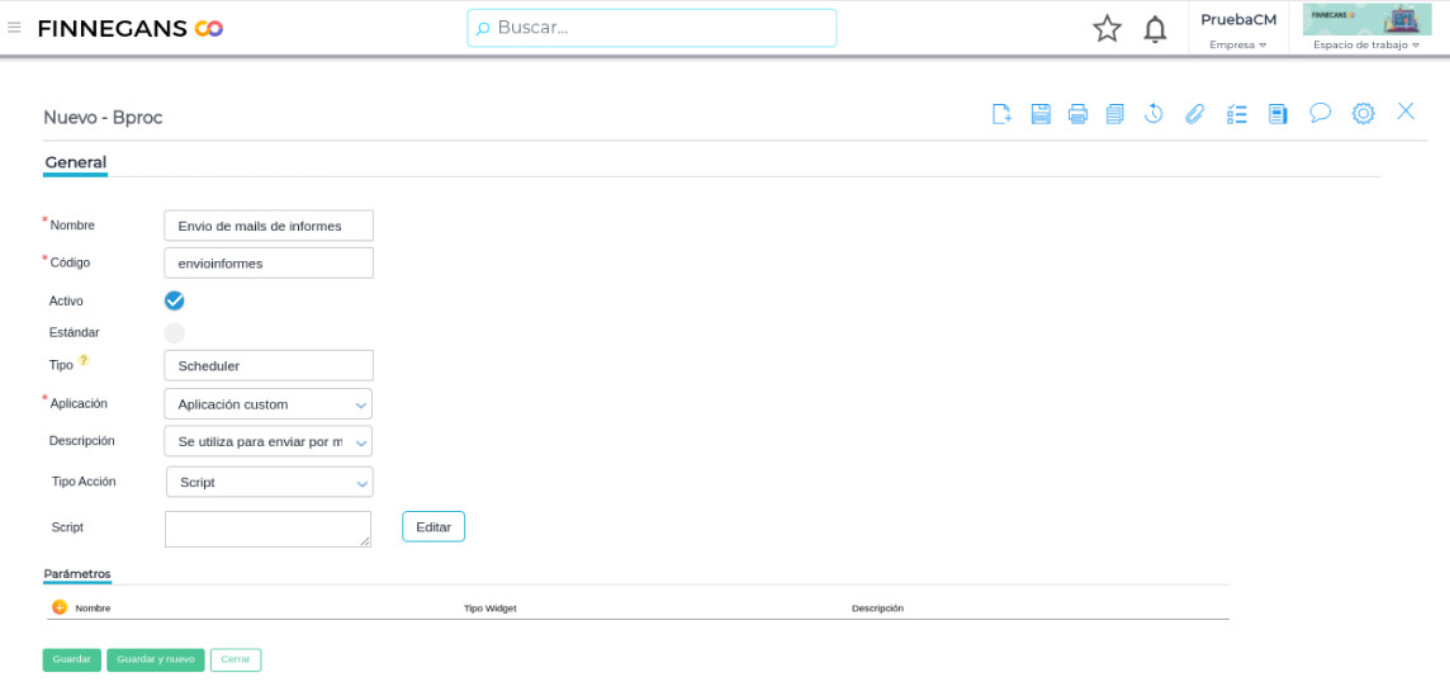Click the Buscar search field

(x=652, y=28)
